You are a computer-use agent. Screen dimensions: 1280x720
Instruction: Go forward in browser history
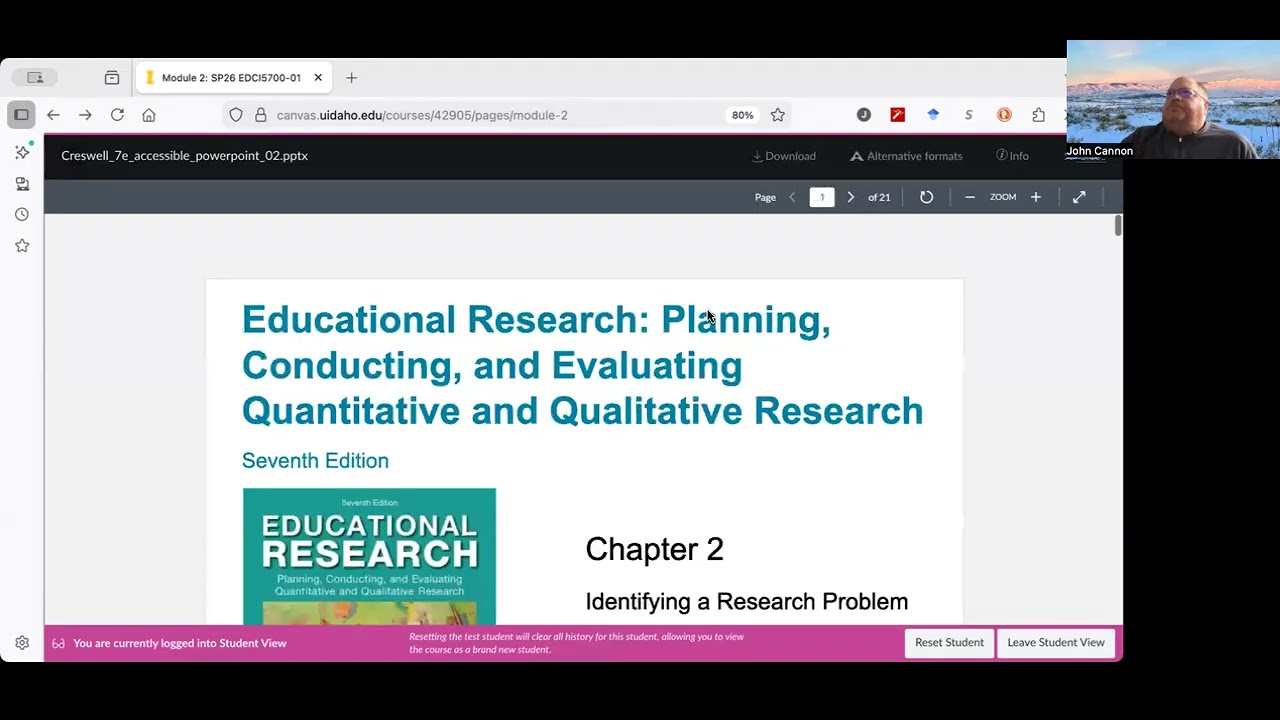pos(85,115)
